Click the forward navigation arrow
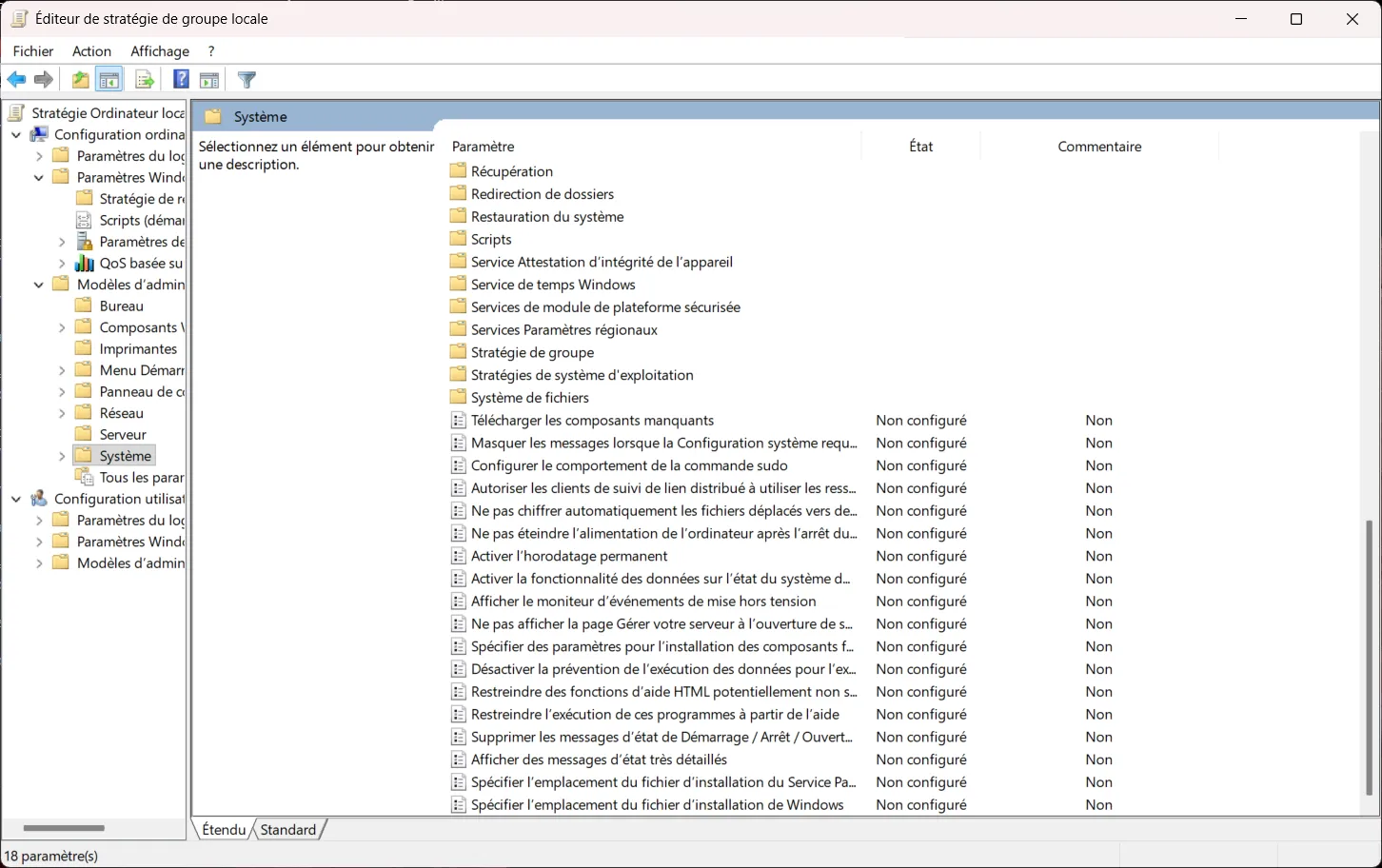 pyautogui.click(x=43, y=79)
